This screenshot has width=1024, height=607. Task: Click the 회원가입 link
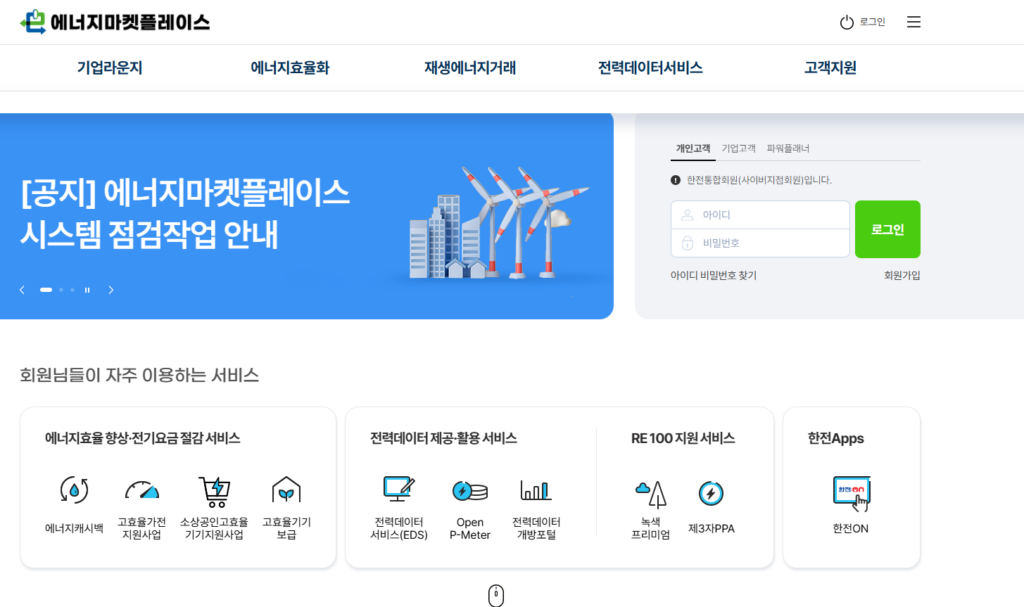pos(902,276)
